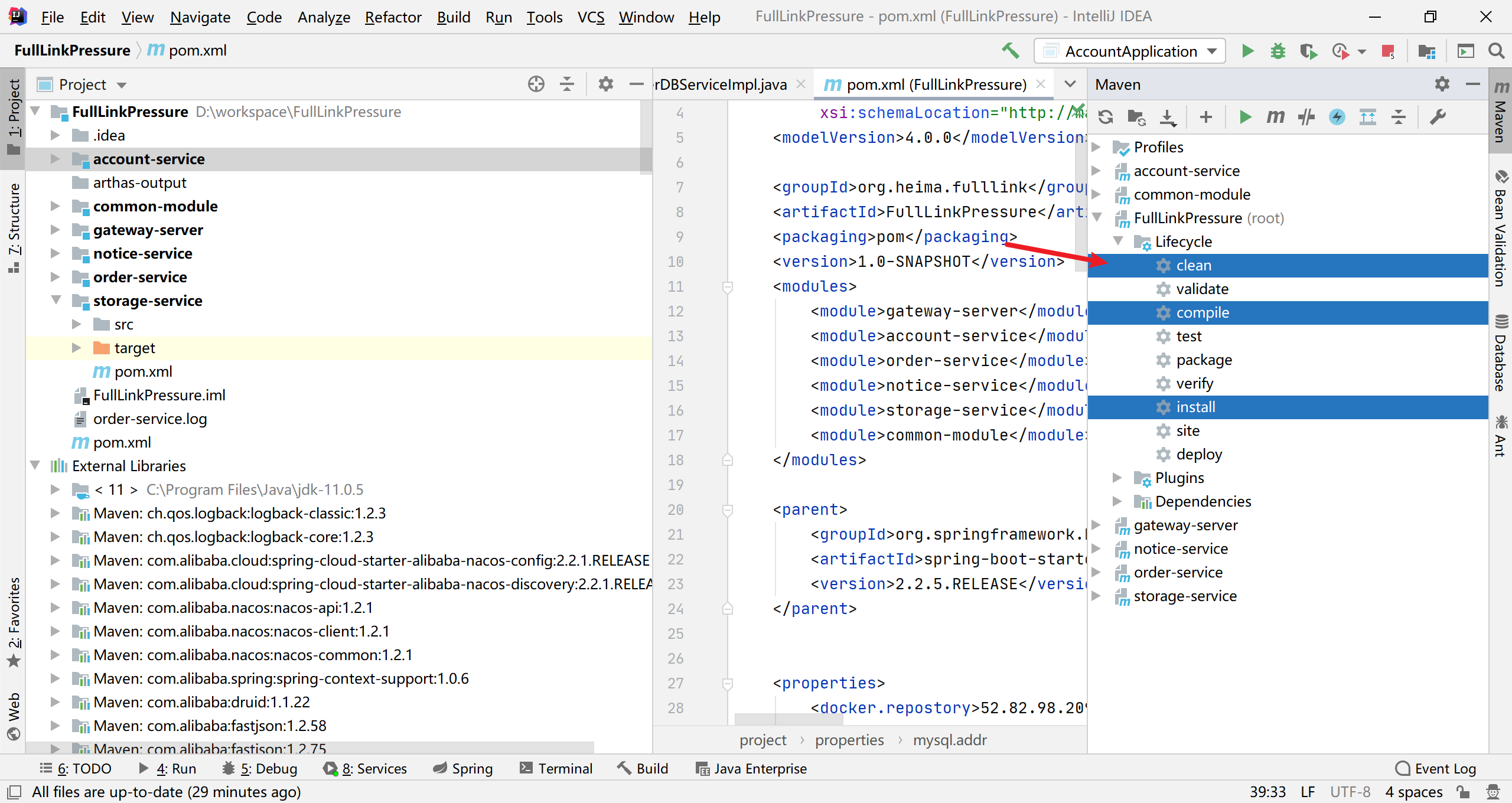Open the Database side tool window

point(1501,353)
